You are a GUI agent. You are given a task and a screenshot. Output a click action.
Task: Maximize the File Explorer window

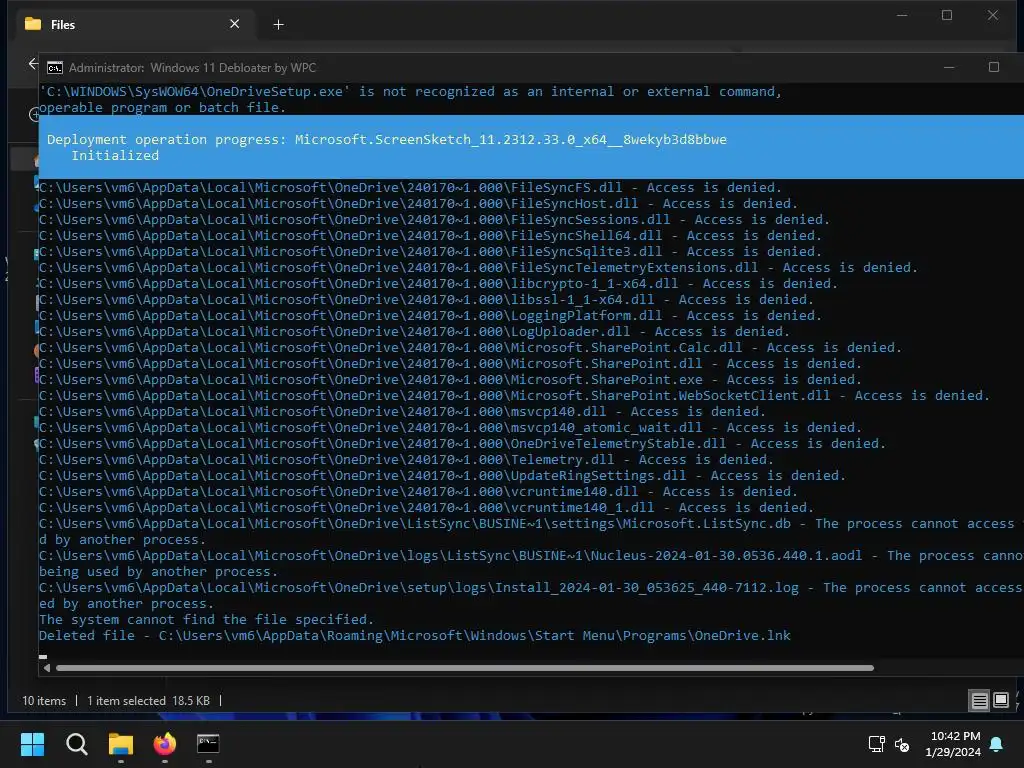947,15
